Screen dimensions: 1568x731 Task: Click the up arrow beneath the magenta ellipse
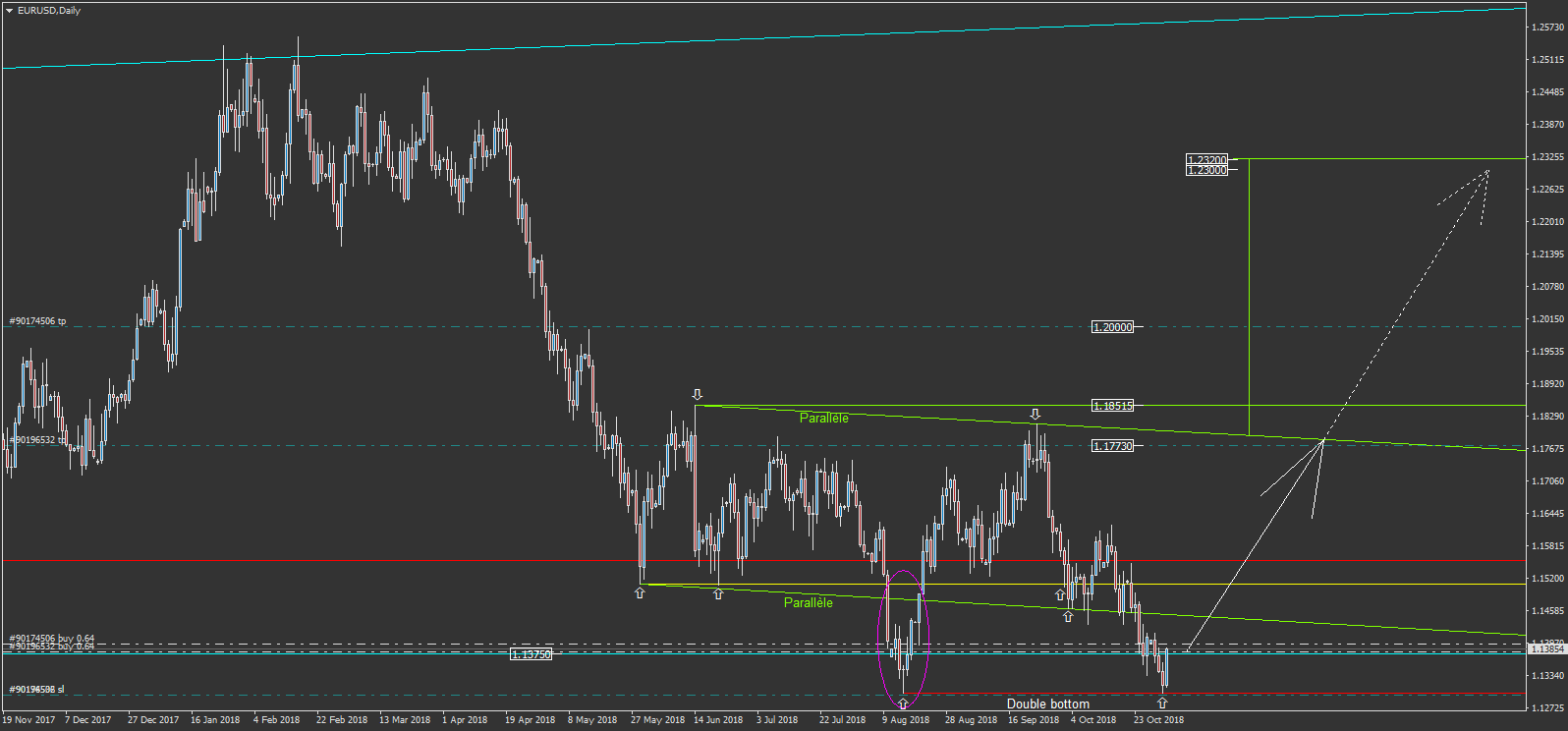tap(903, 703)
